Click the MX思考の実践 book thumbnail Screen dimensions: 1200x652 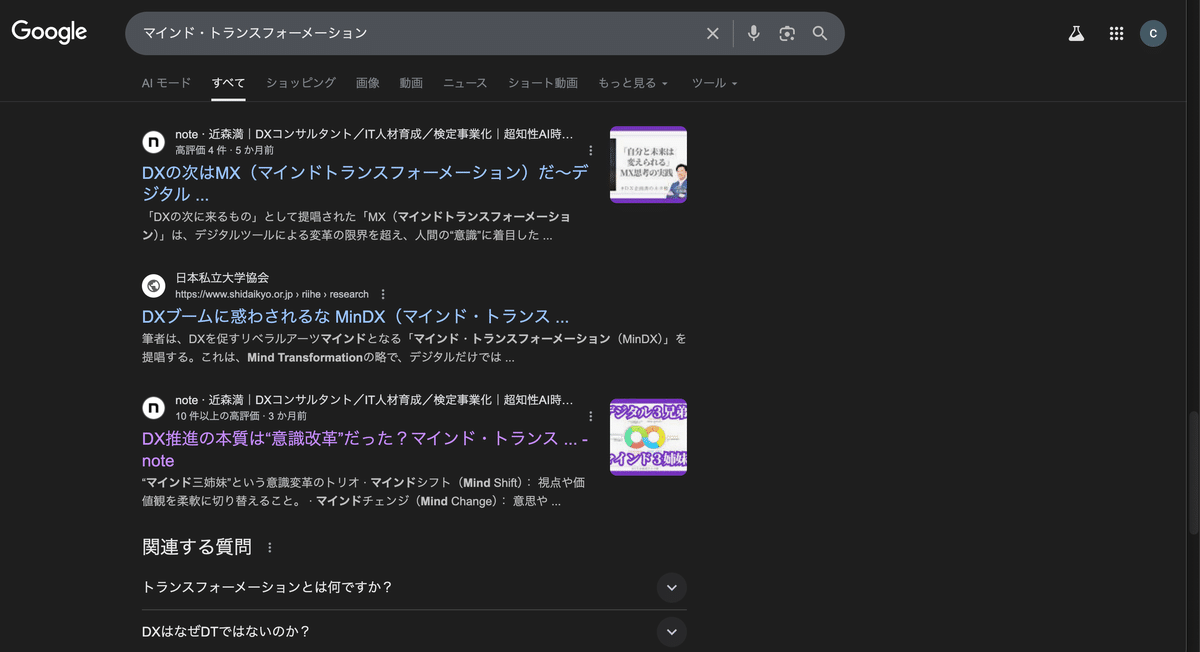(x=648, y=164)
